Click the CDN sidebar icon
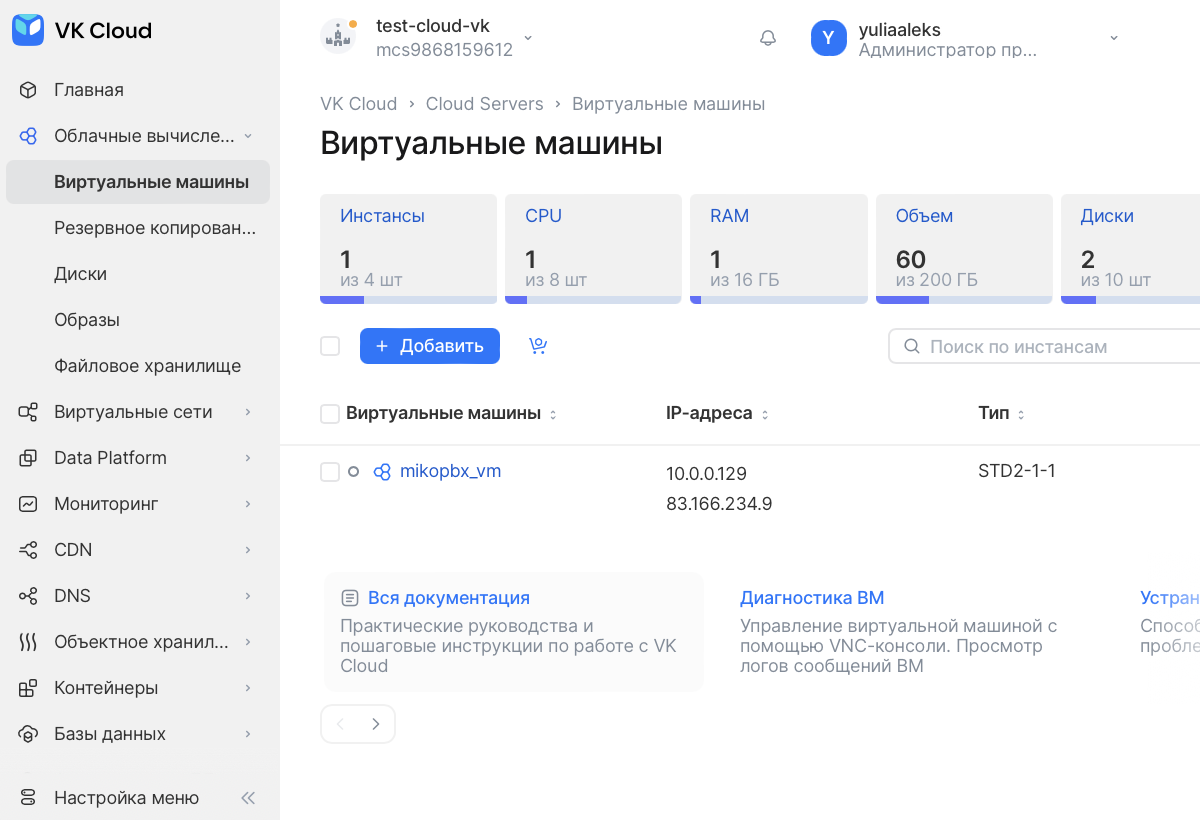This screenshot has height=820, width=1200. click(x=28, y=550)
